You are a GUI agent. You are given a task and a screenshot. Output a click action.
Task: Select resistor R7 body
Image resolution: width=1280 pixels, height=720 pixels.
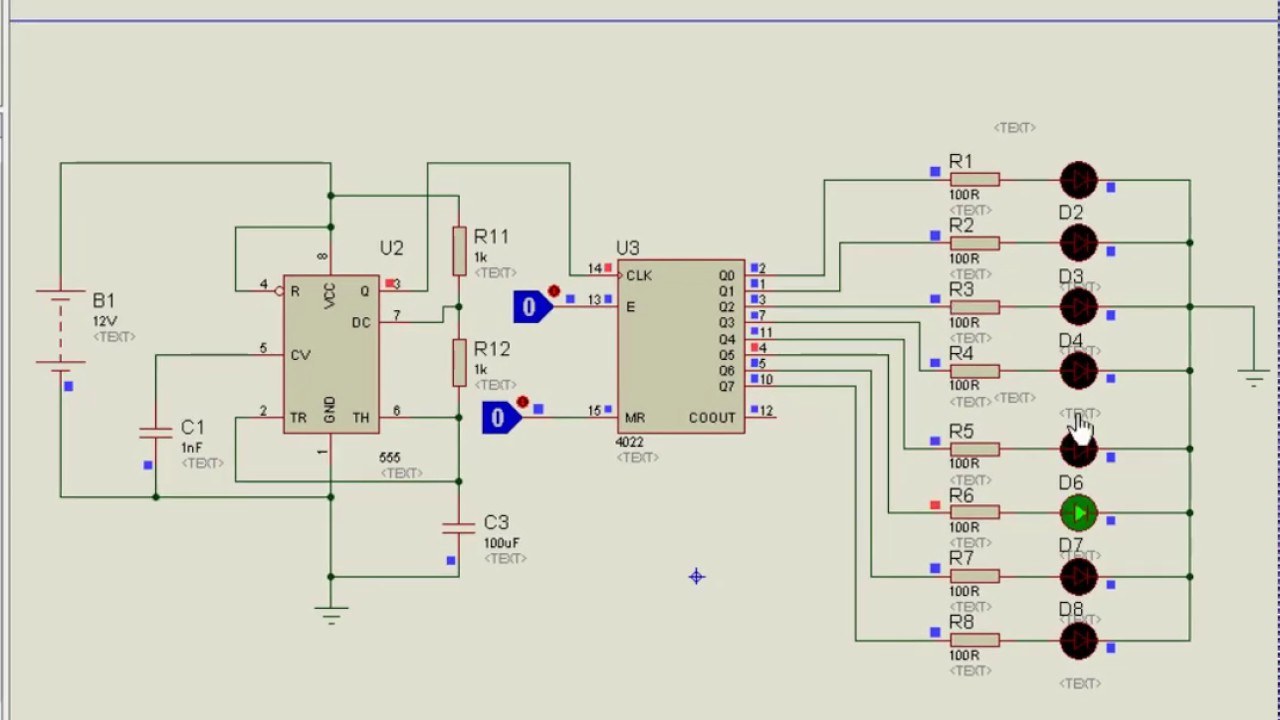(x=974, y=577)
